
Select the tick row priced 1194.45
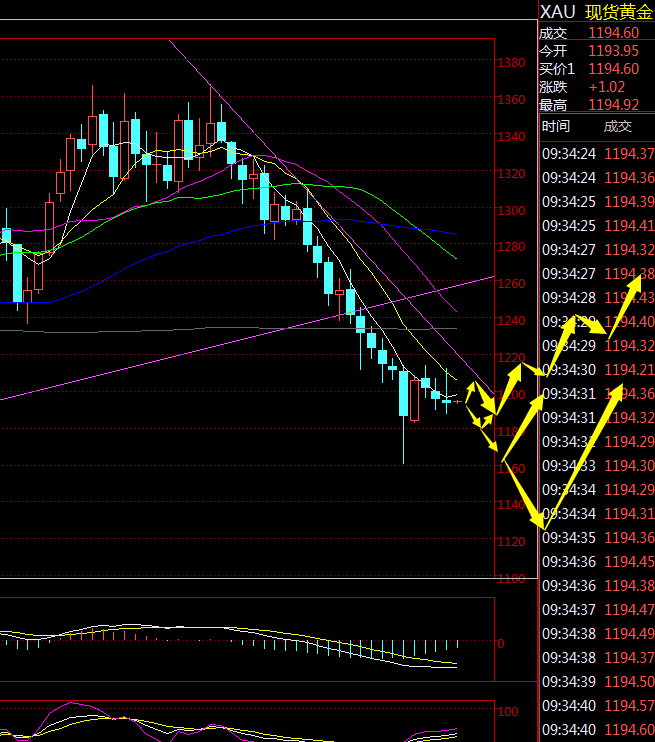597,562
